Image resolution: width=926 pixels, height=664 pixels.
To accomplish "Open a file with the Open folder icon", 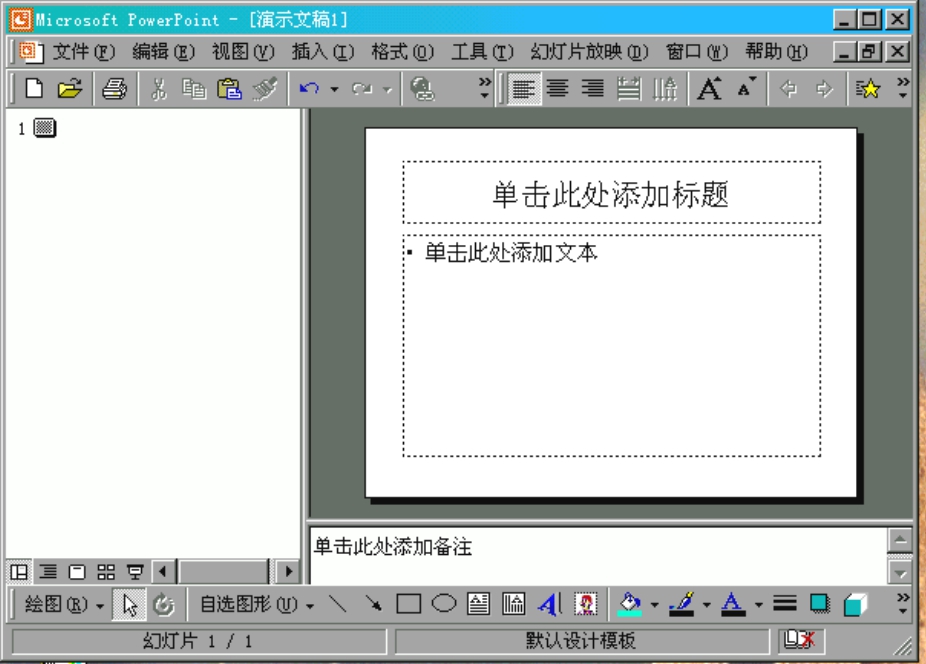I will point(70,89).
